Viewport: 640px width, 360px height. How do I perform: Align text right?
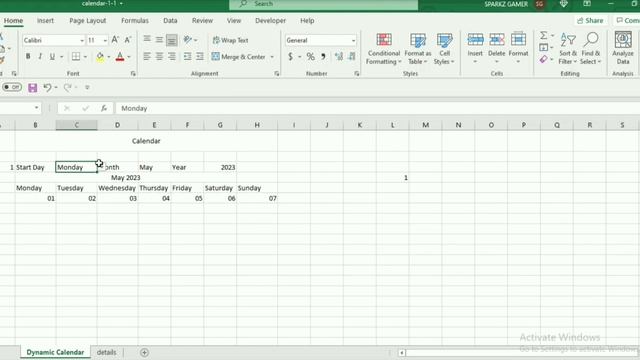(x=172, y=56)
